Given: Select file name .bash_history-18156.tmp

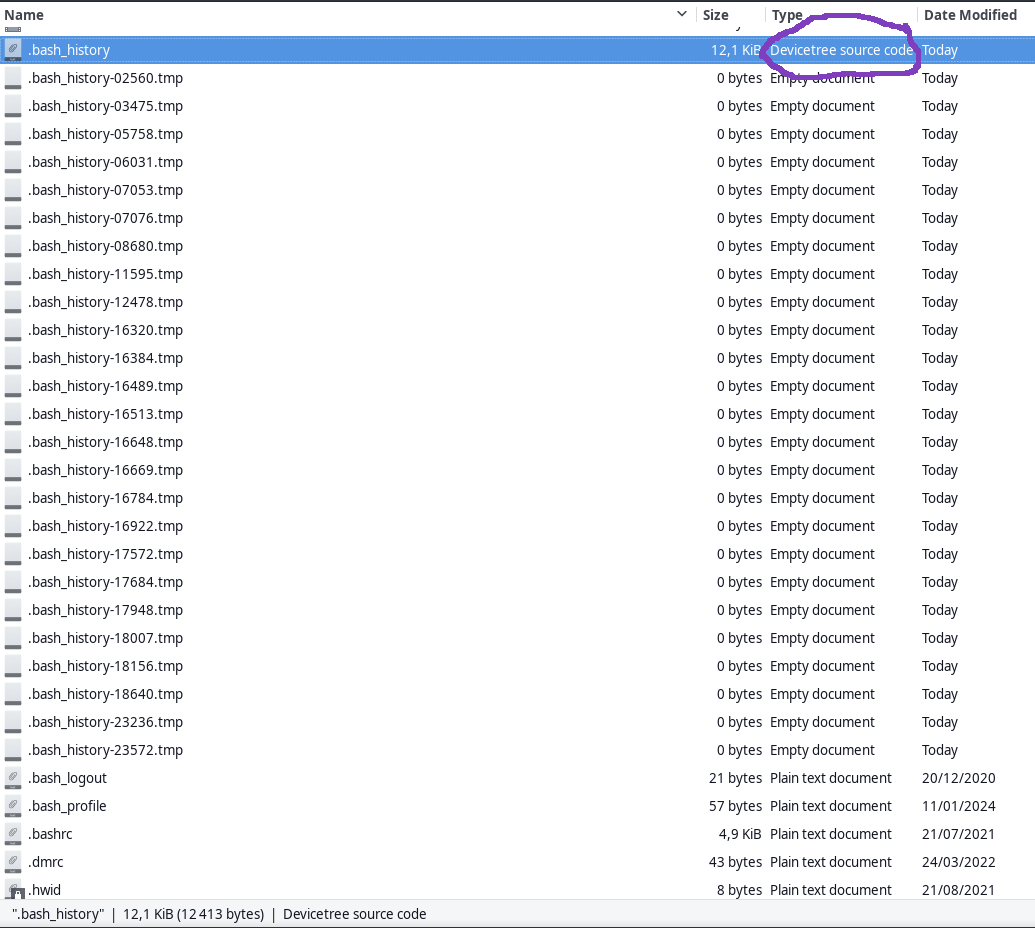Looking at the screenshot, I should pos(106,666).
